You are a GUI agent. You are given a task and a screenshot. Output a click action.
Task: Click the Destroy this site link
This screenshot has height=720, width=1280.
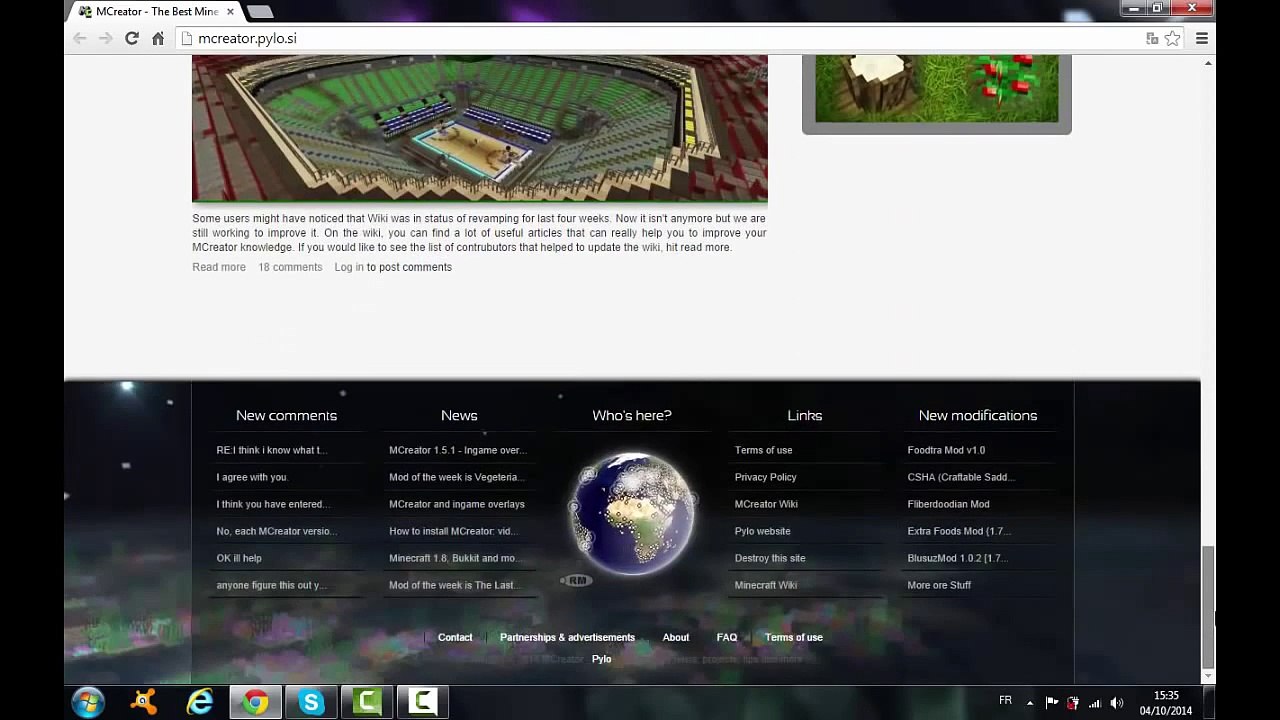(770, 558)
